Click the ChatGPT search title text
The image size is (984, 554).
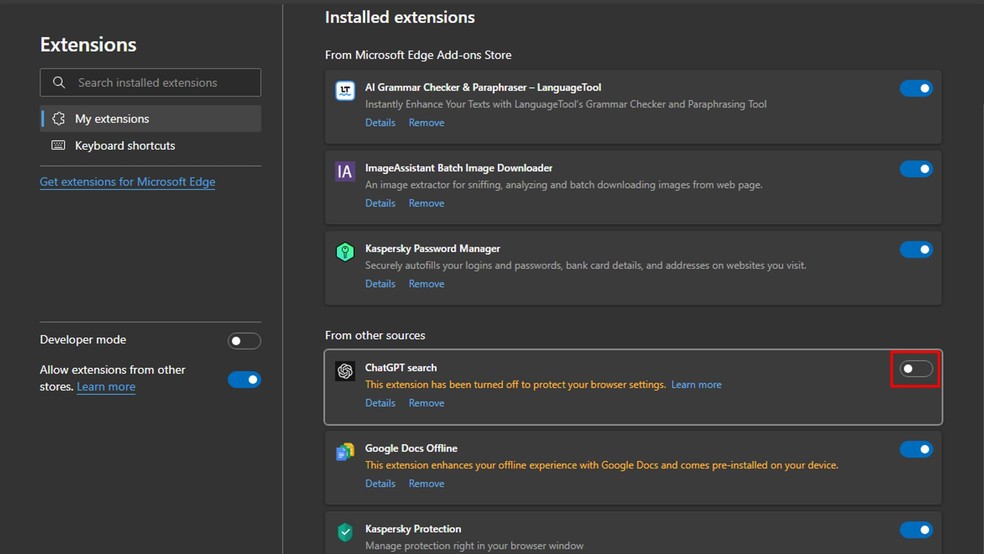401,368
